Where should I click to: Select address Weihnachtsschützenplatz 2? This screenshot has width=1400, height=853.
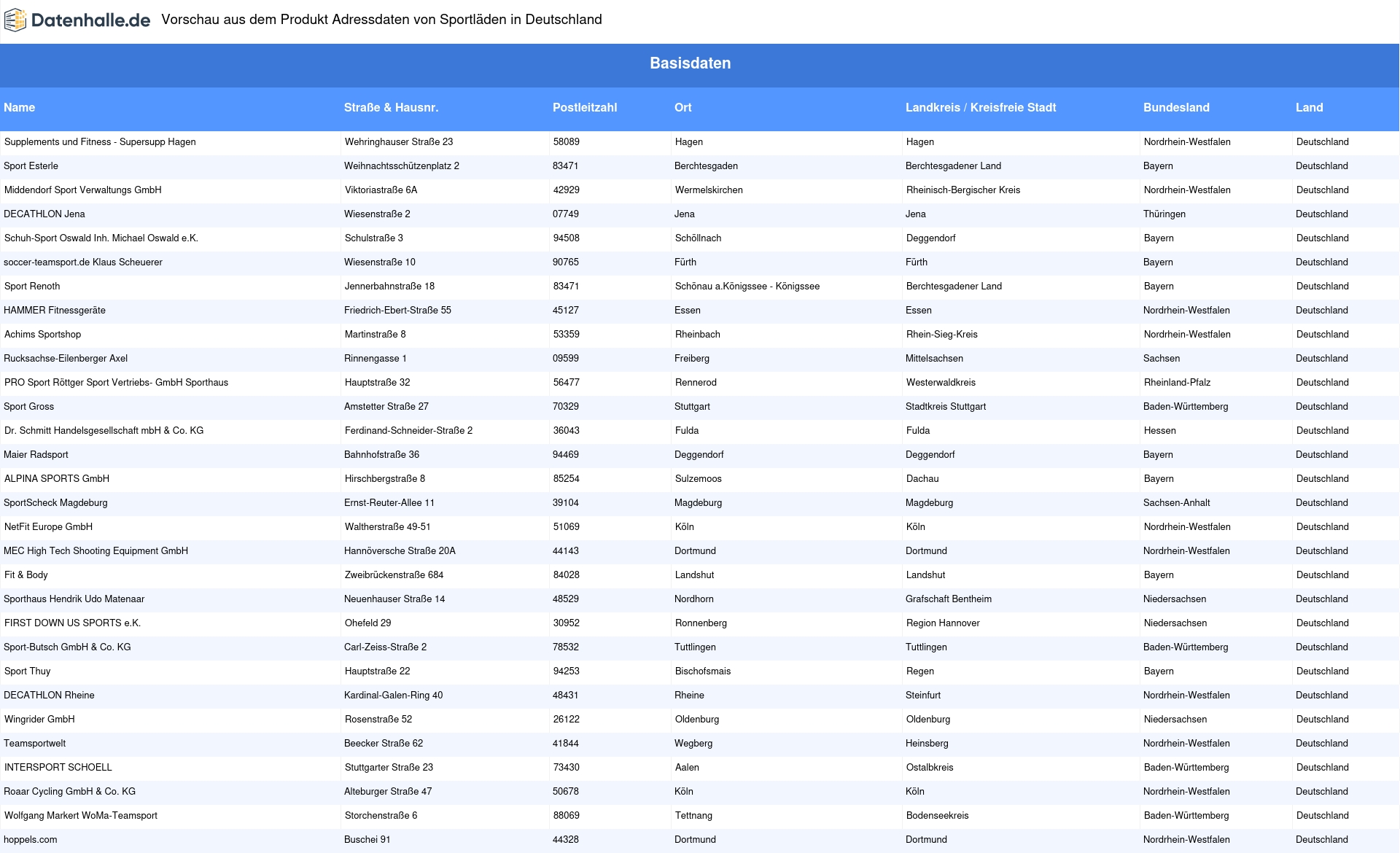tap(402, 166)
